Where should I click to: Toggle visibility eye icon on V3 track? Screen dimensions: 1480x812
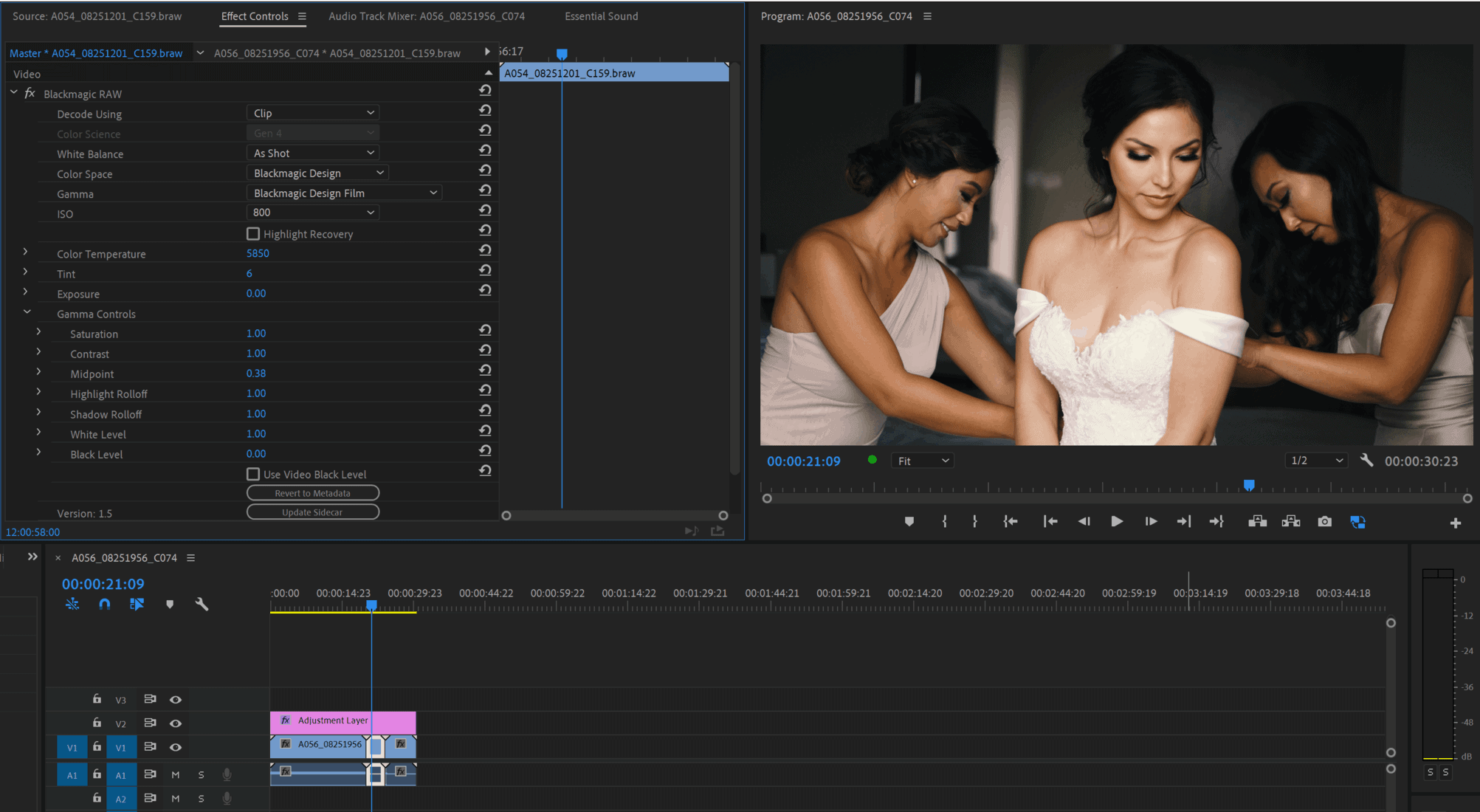(175, 699)
